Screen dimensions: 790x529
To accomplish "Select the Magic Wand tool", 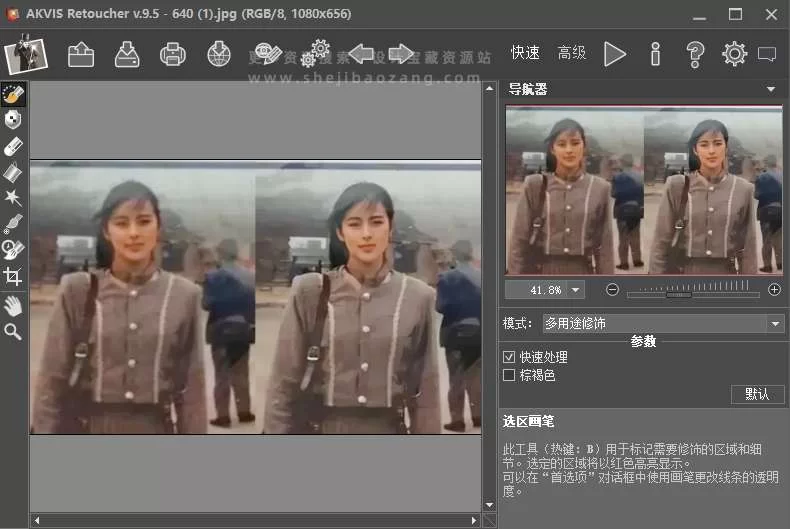I will [13, 198].
